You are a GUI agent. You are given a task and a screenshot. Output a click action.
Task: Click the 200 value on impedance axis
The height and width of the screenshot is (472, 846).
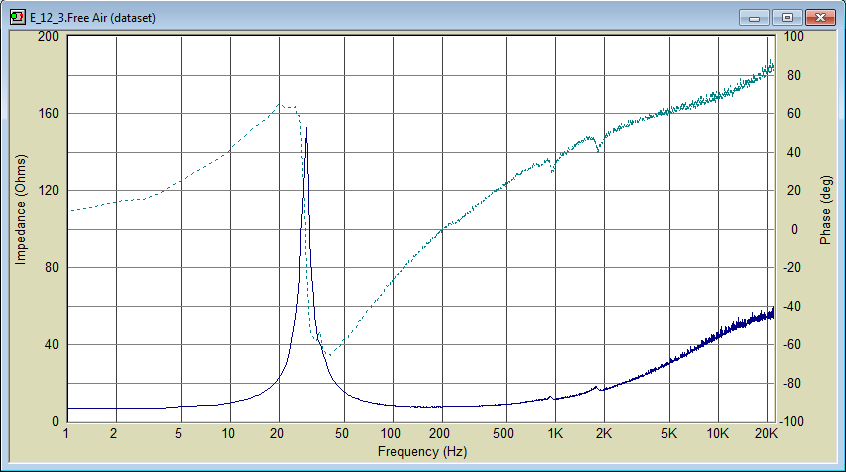[x=49, y=37]
